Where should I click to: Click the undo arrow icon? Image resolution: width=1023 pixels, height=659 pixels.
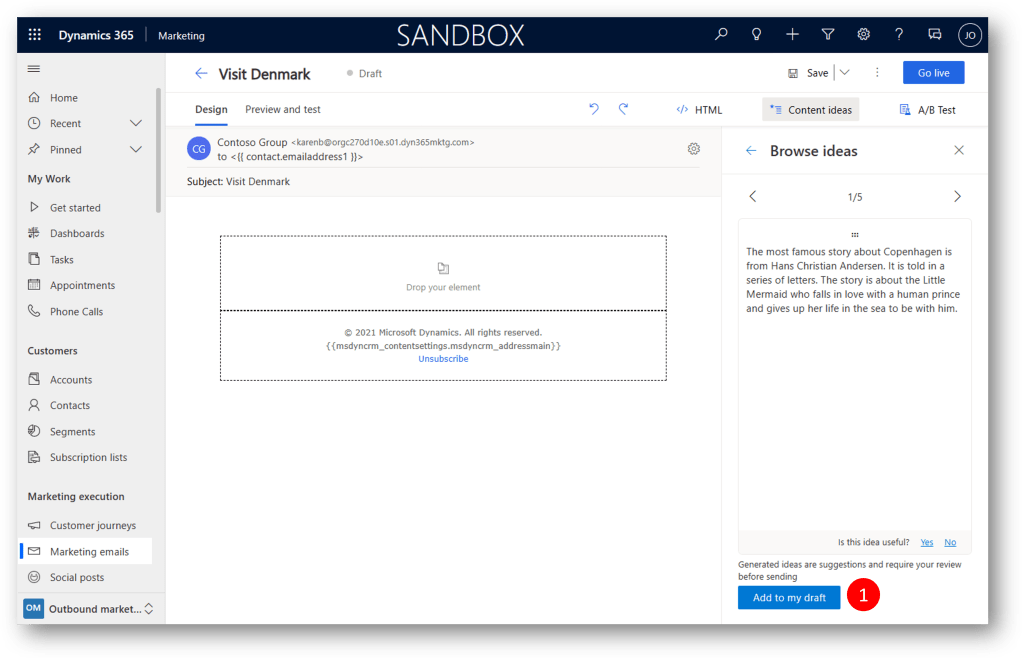click(594, 109)
